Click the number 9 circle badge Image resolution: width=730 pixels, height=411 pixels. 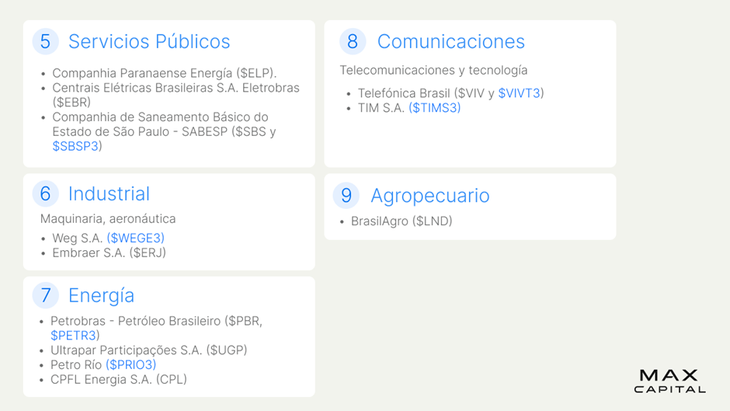point(346,195)
